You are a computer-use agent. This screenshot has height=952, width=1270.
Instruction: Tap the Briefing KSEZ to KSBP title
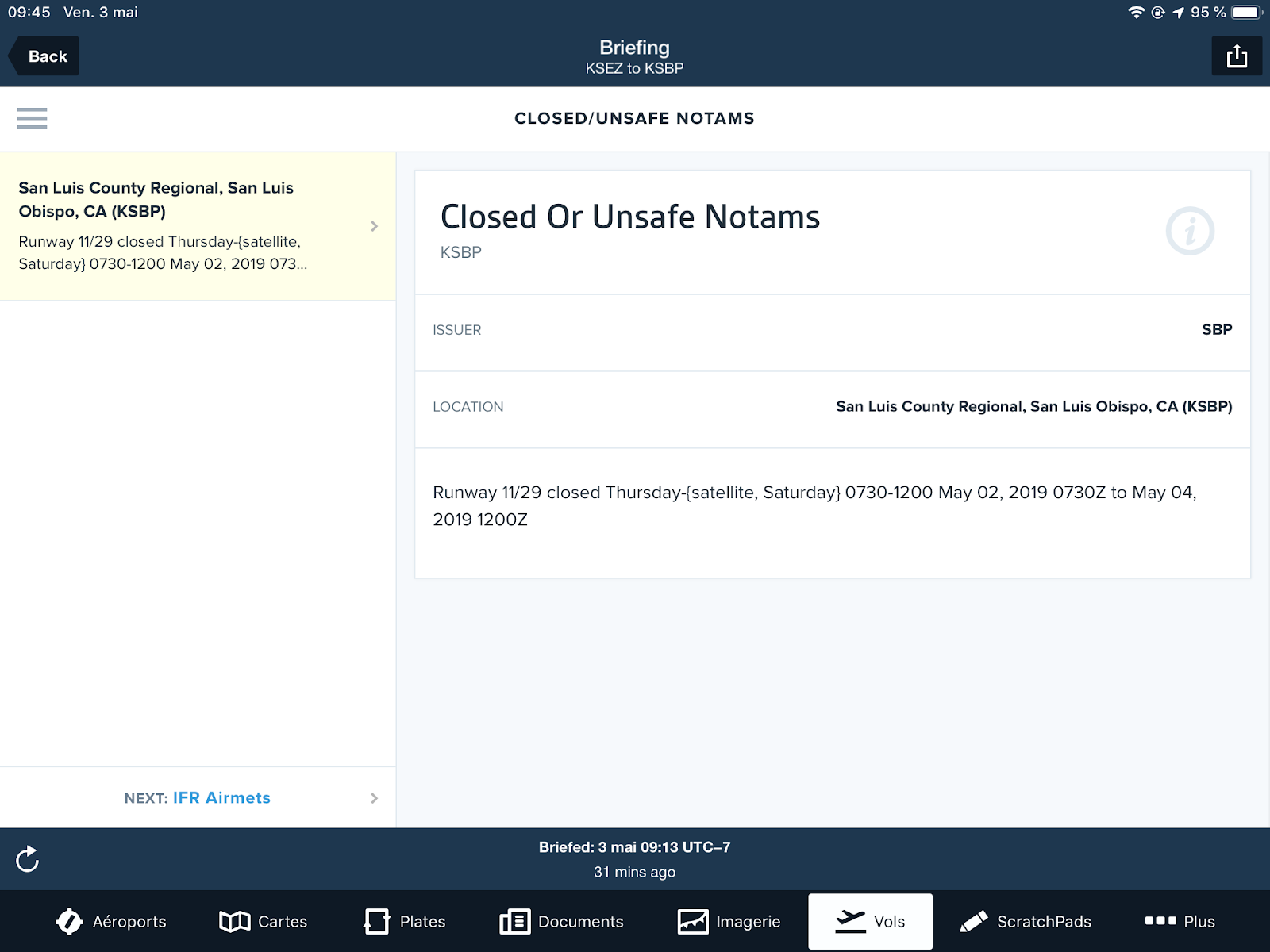pyautogui.click(x=634, y=57)
